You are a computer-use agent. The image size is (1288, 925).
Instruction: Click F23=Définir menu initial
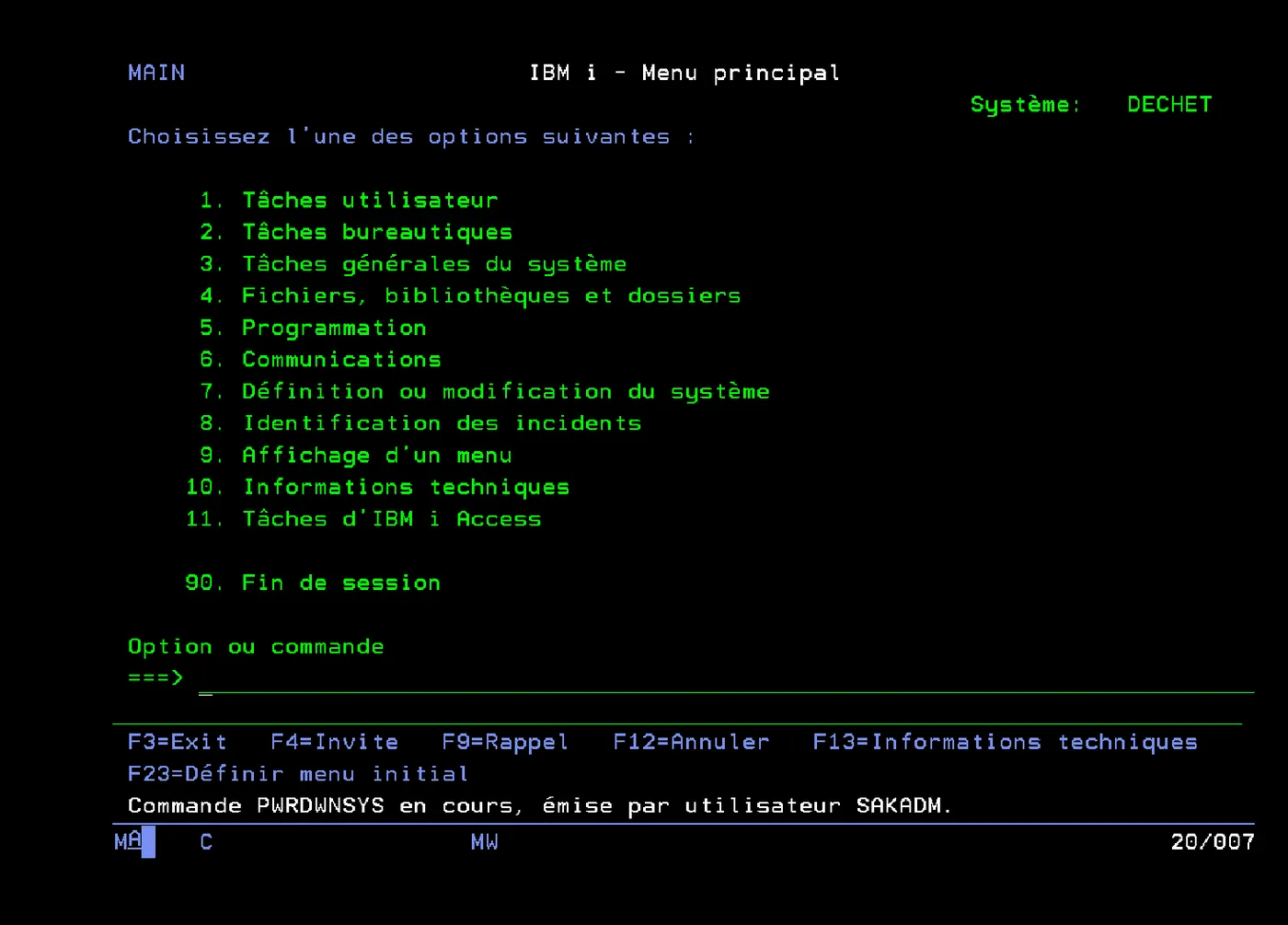click(298, 774)
